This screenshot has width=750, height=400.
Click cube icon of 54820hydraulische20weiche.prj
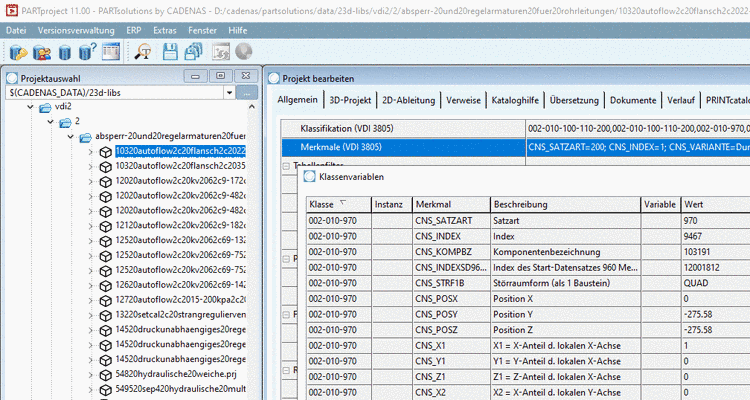105,375
